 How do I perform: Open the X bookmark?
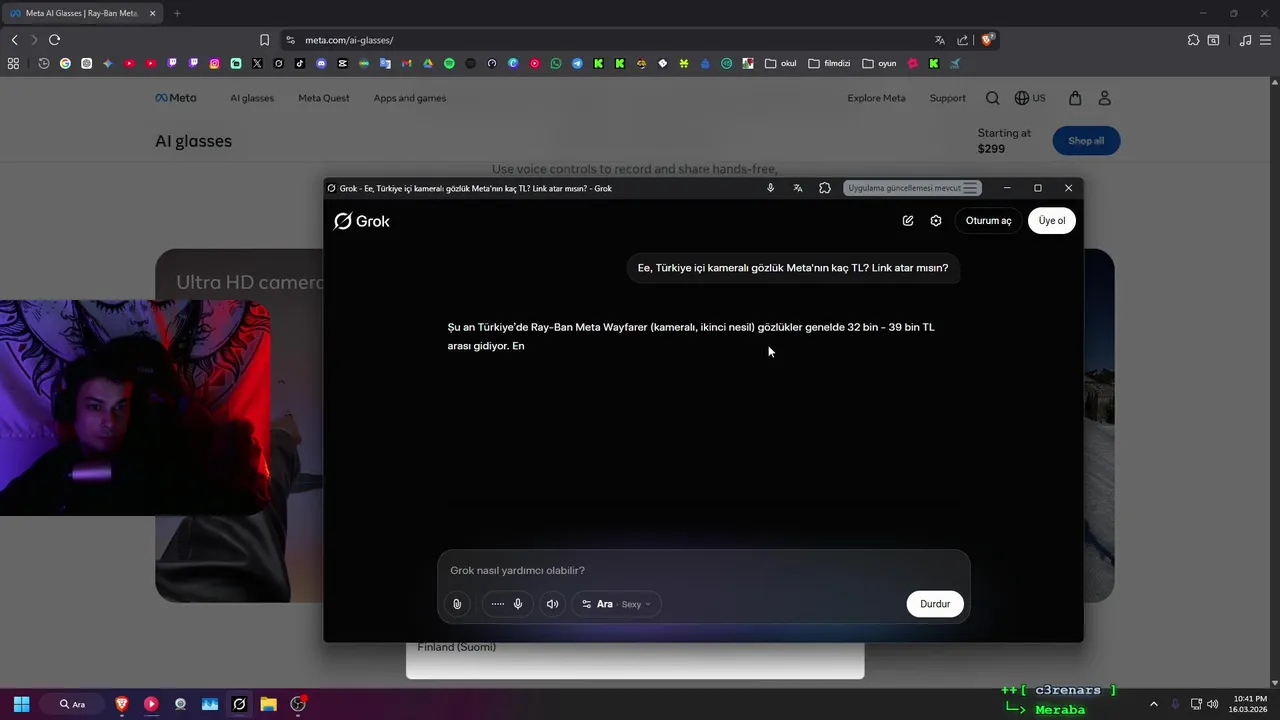click(257, 63)
